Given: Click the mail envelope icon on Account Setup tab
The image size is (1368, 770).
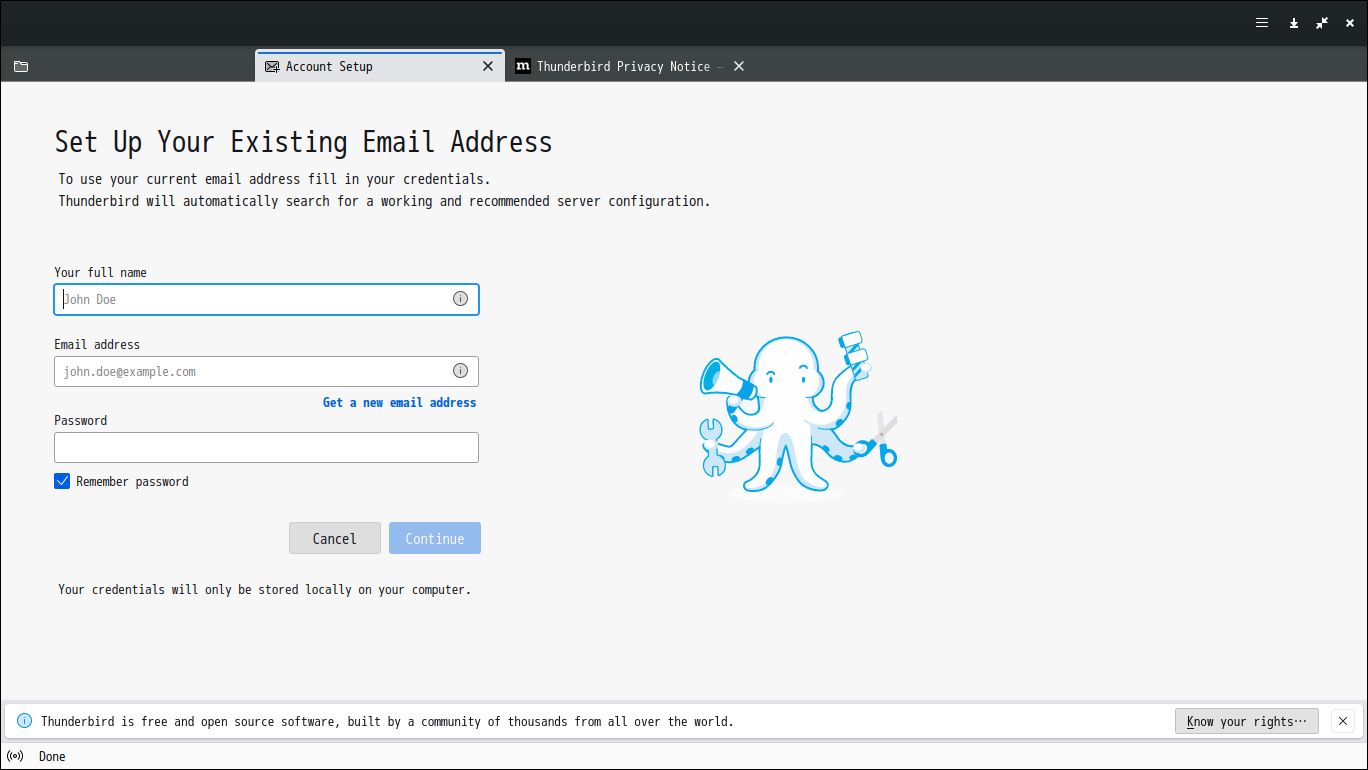Looking at the screenshot, I should pos(272,66).
